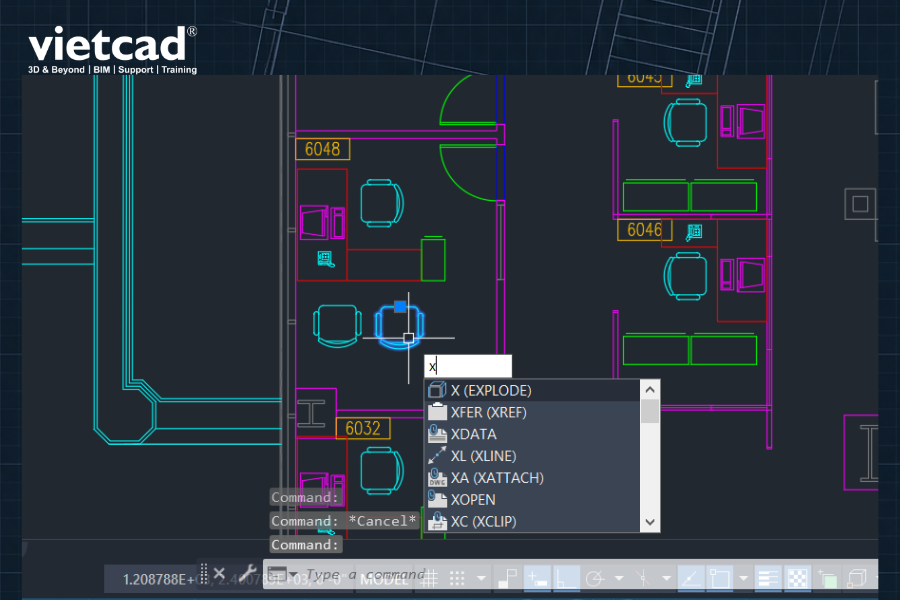Toggle Dynamic Input status bar button

(537, 578)
